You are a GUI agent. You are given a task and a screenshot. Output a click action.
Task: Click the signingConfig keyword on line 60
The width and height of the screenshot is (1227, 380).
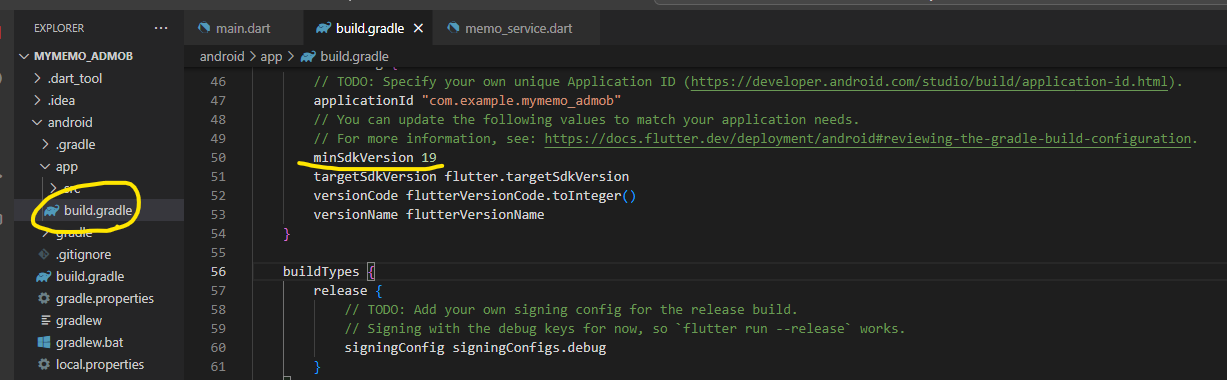(394, 347)
